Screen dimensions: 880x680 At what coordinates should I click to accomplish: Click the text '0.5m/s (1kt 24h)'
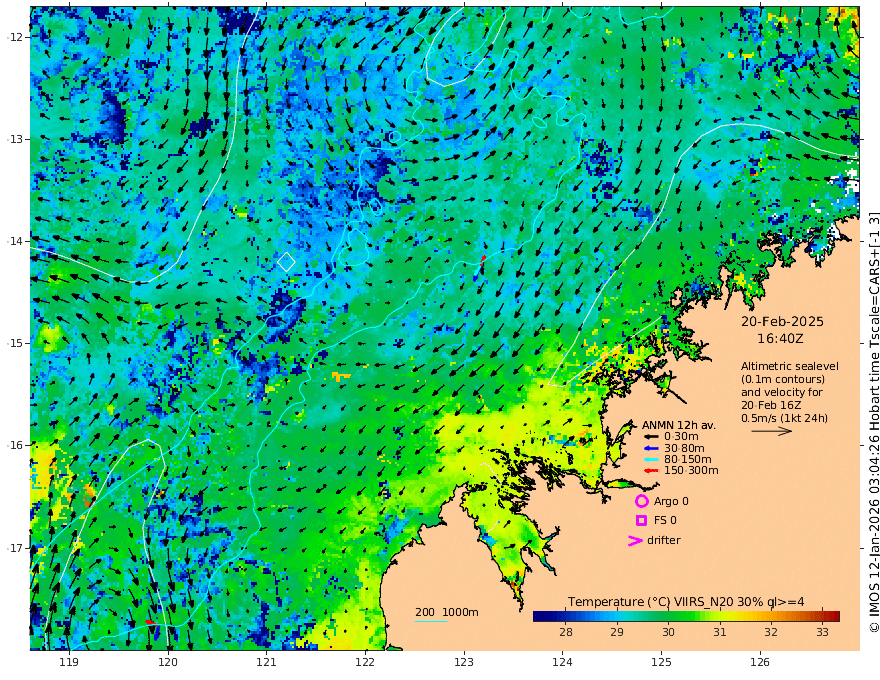pyautogui.click(x=784, y=418)
